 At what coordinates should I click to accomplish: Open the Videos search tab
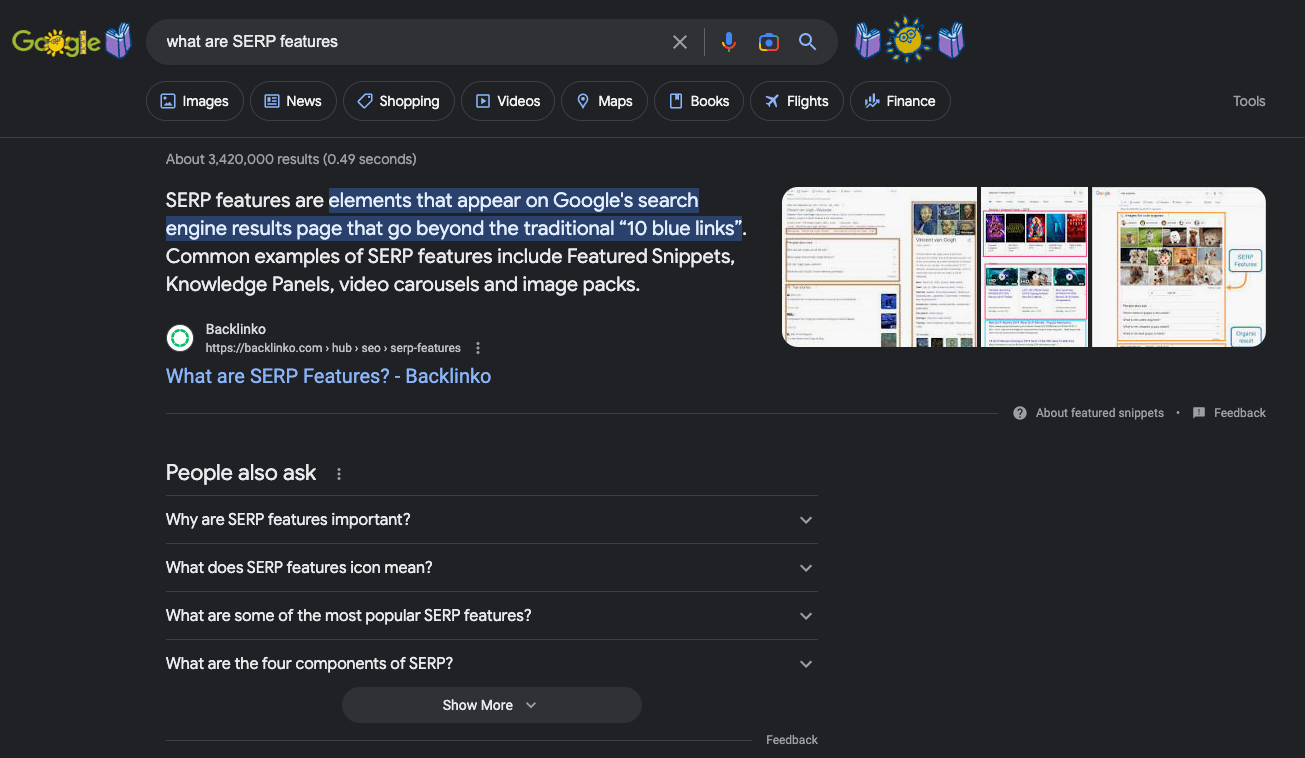pyautogui.click(x=507, y=100)
